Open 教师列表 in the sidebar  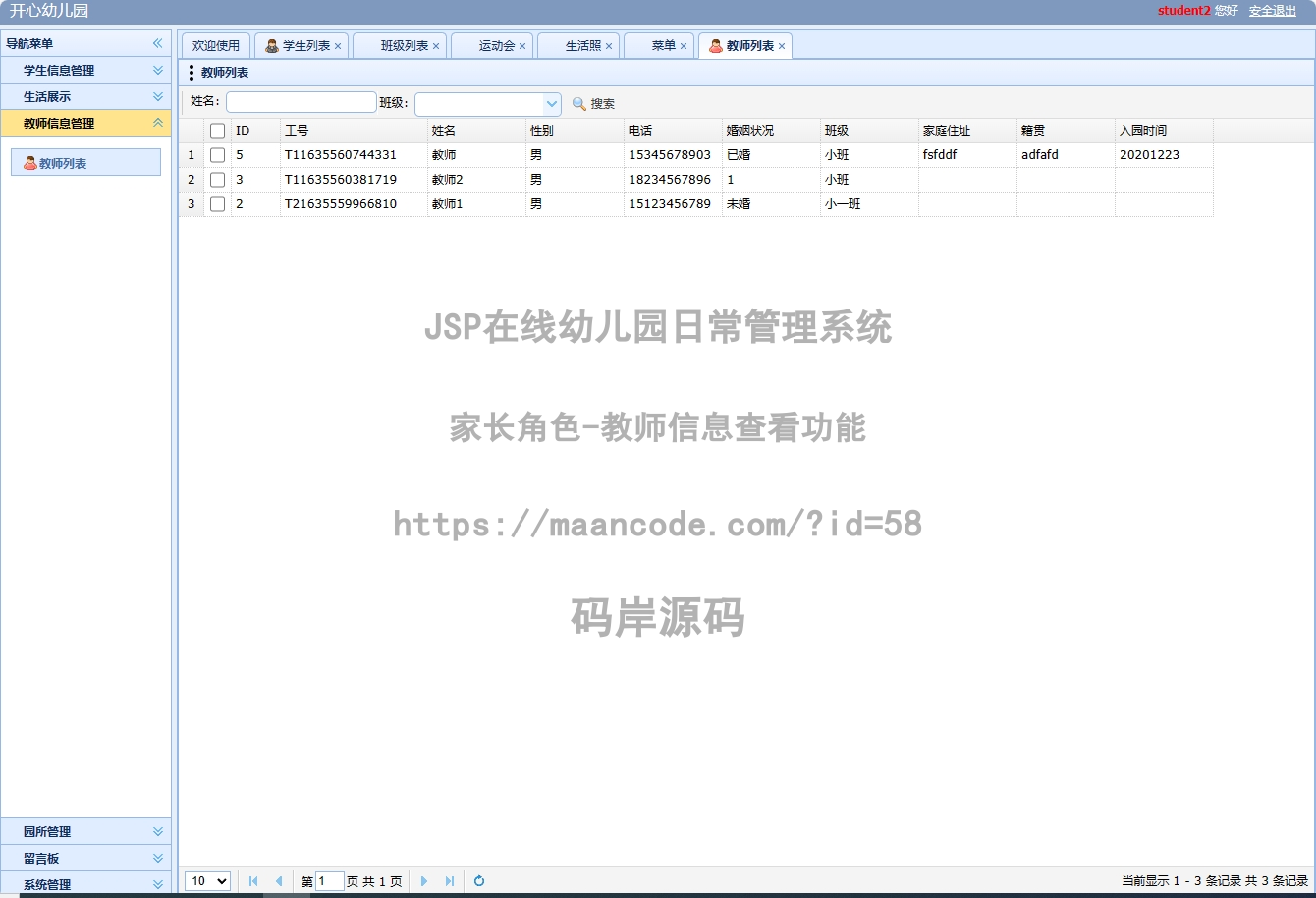pyautogui.click(x=85, y=163)
